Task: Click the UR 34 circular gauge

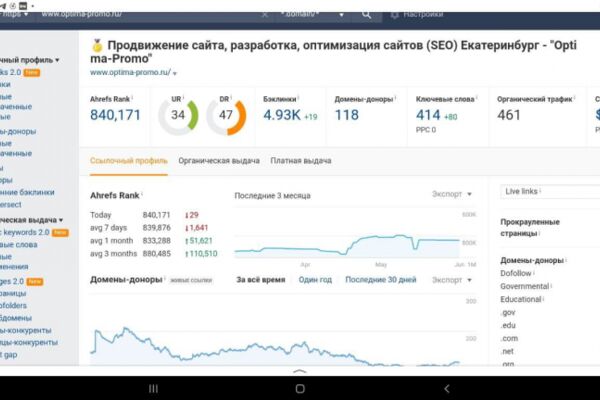Action: pos(178,115)
